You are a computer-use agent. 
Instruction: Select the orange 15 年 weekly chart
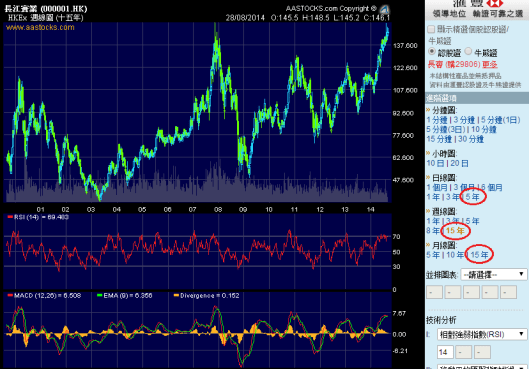455,231
